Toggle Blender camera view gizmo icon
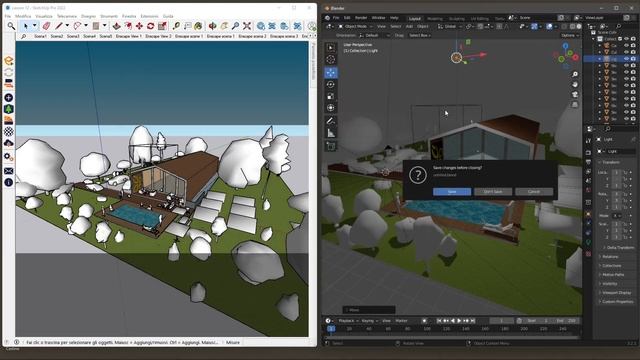 575,94
